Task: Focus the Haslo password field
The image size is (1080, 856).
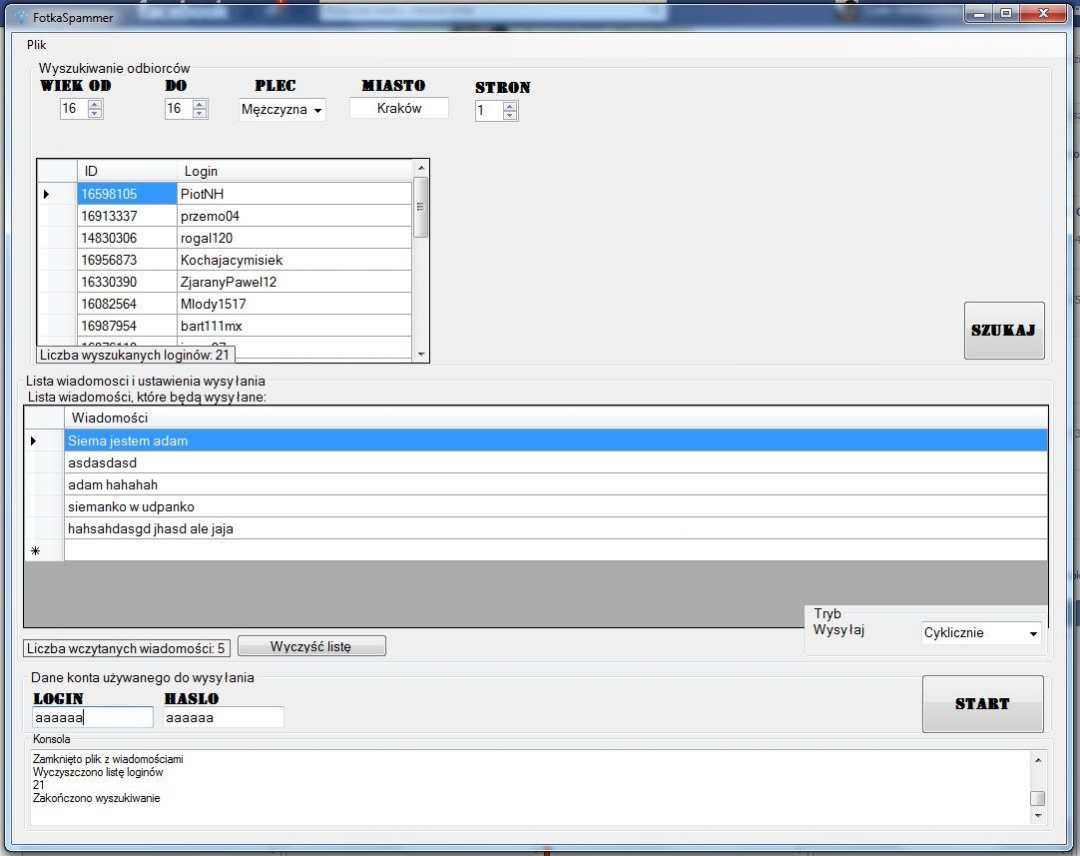Action: [223, 717]
